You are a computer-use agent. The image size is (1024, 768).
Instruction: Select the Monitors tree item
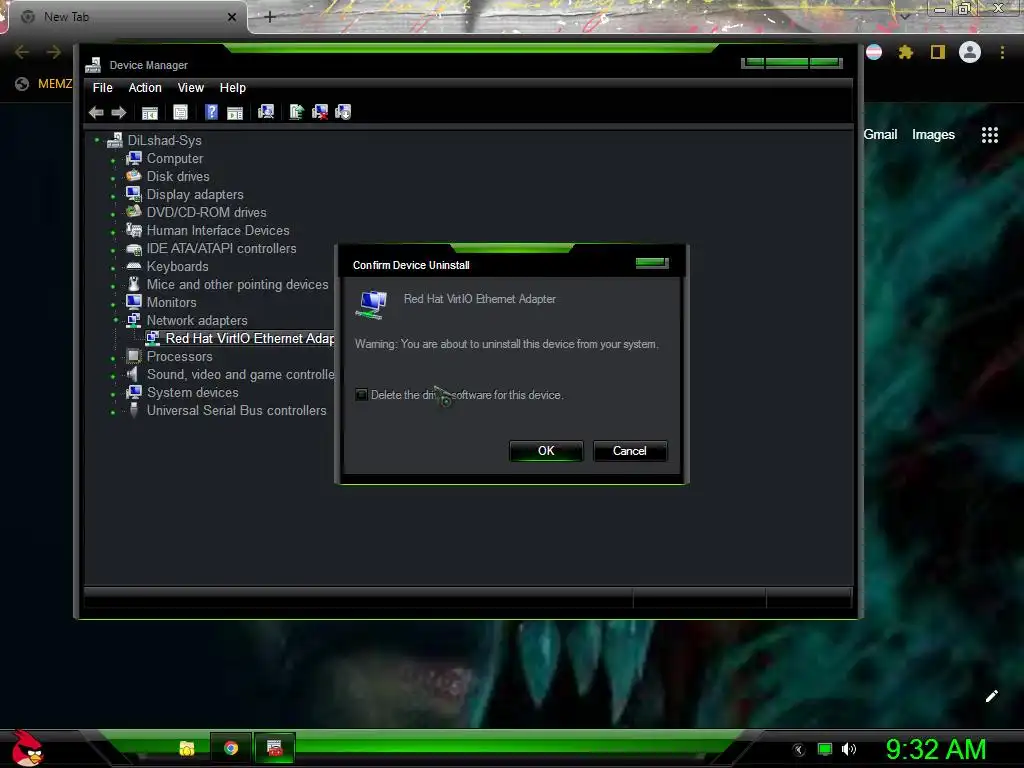[x=171, y=302]
